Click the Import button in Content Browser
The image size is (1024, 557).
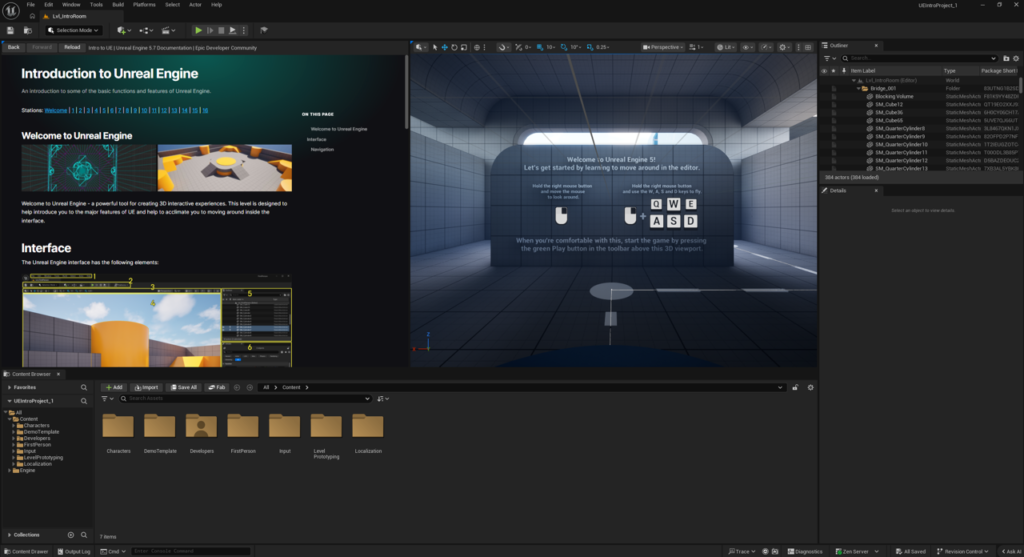tap(146, 387)
